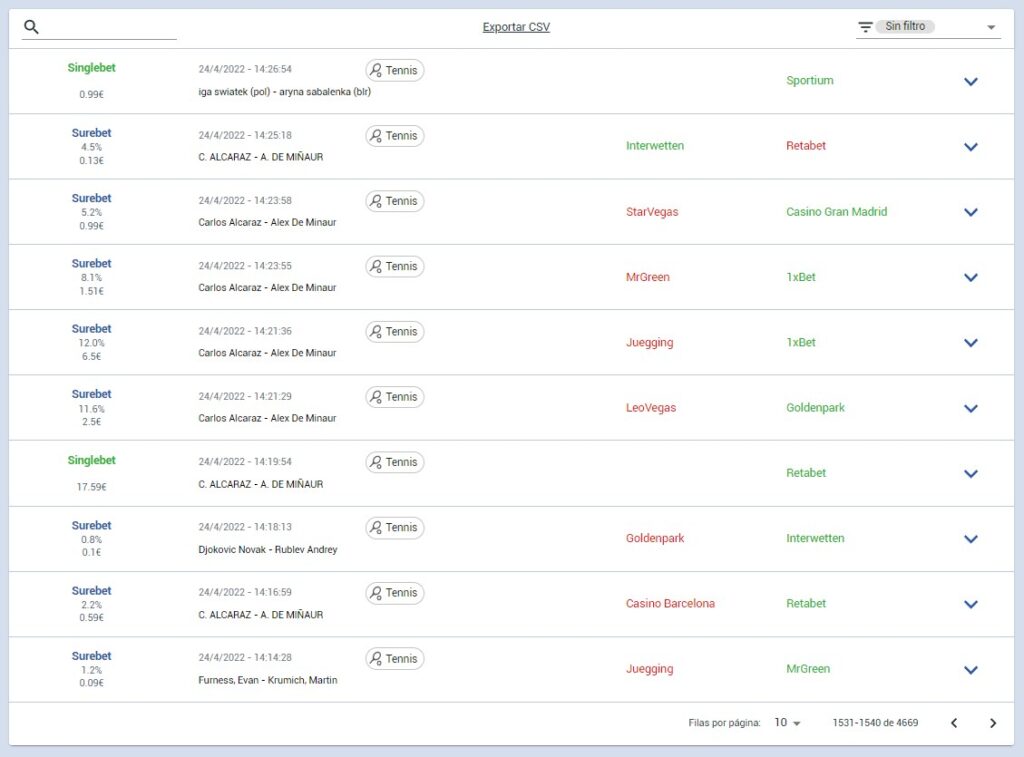This screenshot has width=1024, height=757.
Task: Expand the 14:23:58 StarVegas Surebet row
Action: [970, 212]
